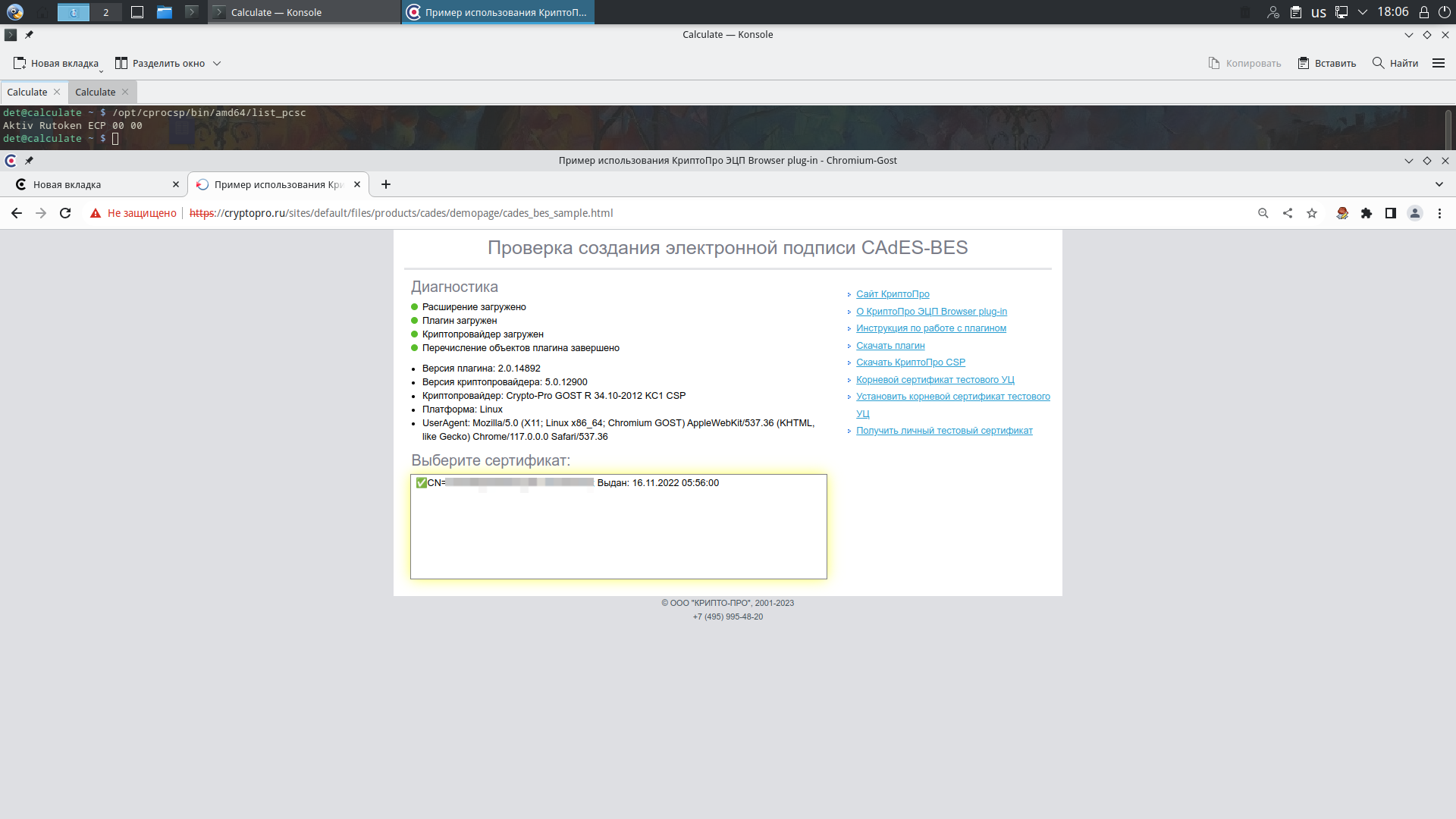Reload the current page

tap(65, 214)
